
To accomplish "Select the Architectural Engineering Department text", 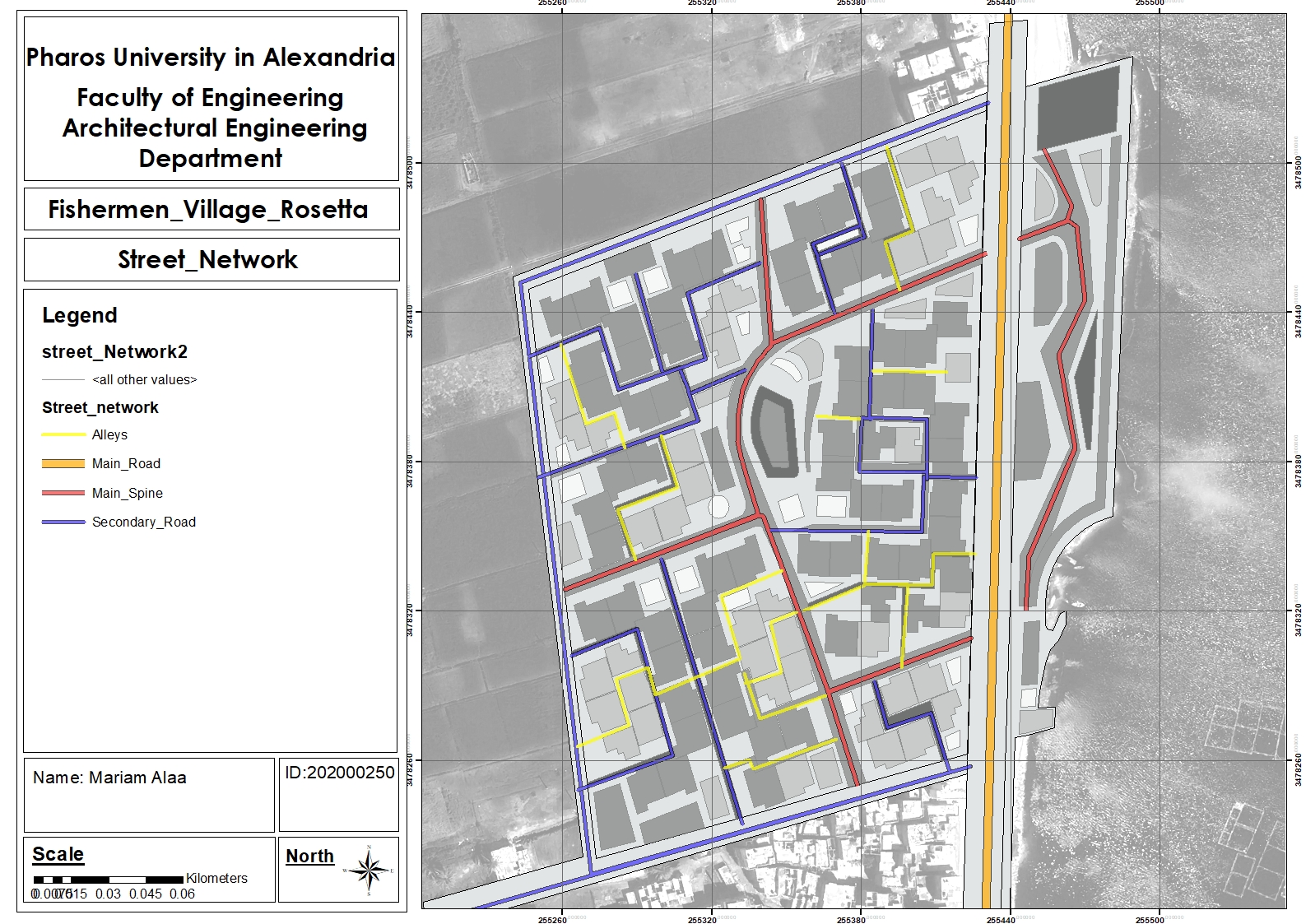I will pyautogui.click(x=214, y=143).
